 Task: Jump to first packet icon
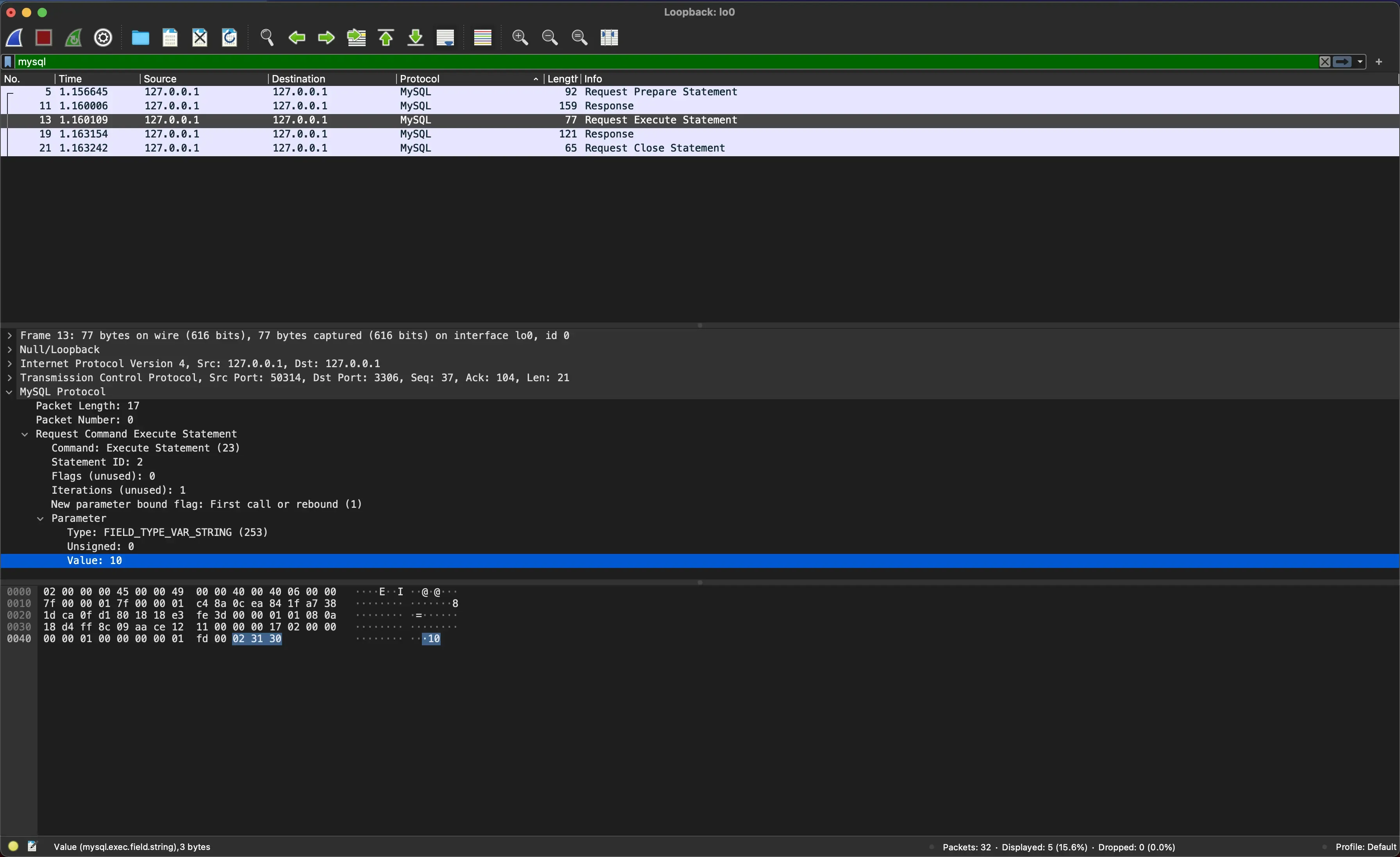click(x=386, y=37)
